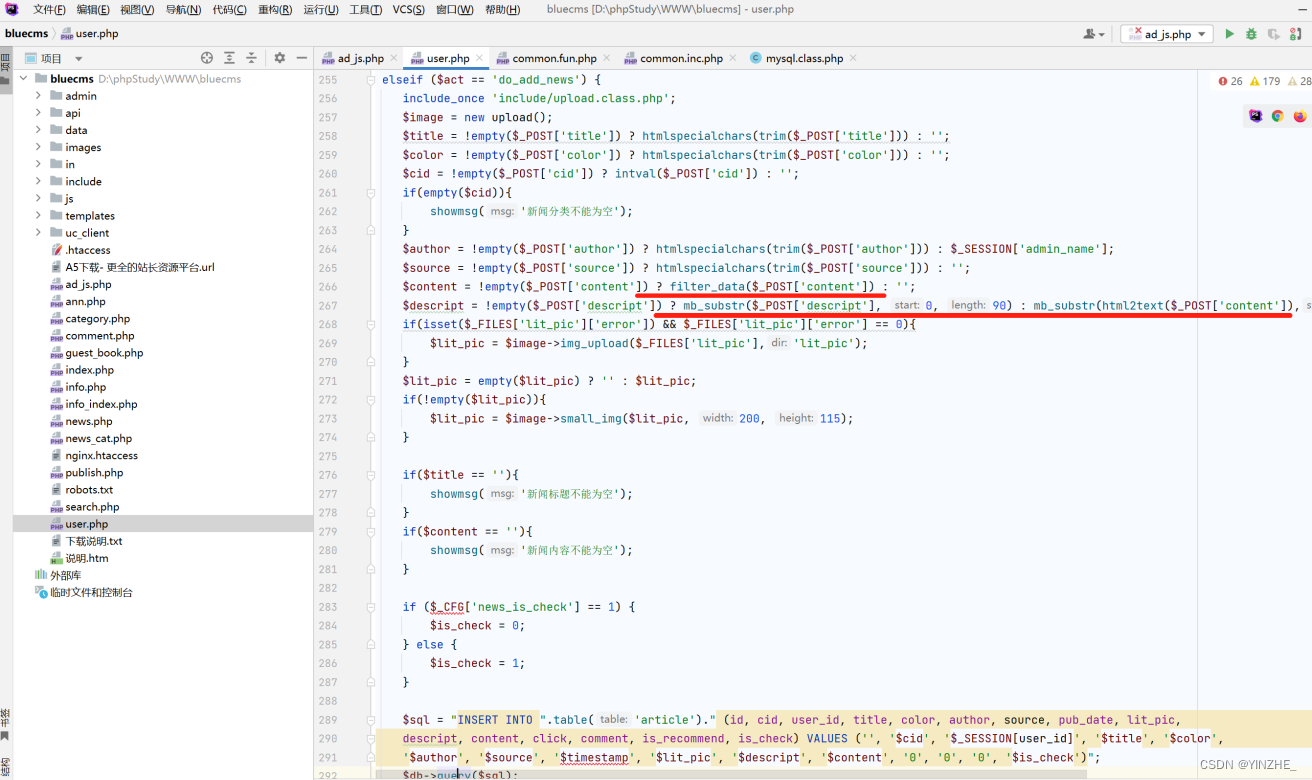Image resolution: width=1312 pixels, height=780 pixels.
Task: Select news.php in the project tree
Action: [89, 421]
